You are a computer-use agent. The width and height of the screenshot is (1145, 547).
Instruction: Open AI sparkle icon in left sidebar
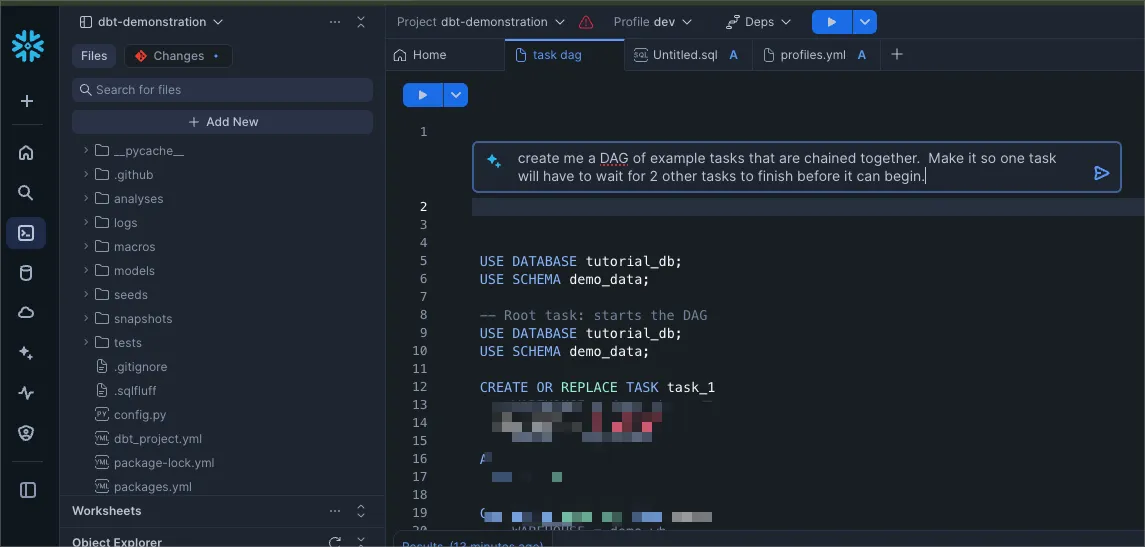point(26,353)
